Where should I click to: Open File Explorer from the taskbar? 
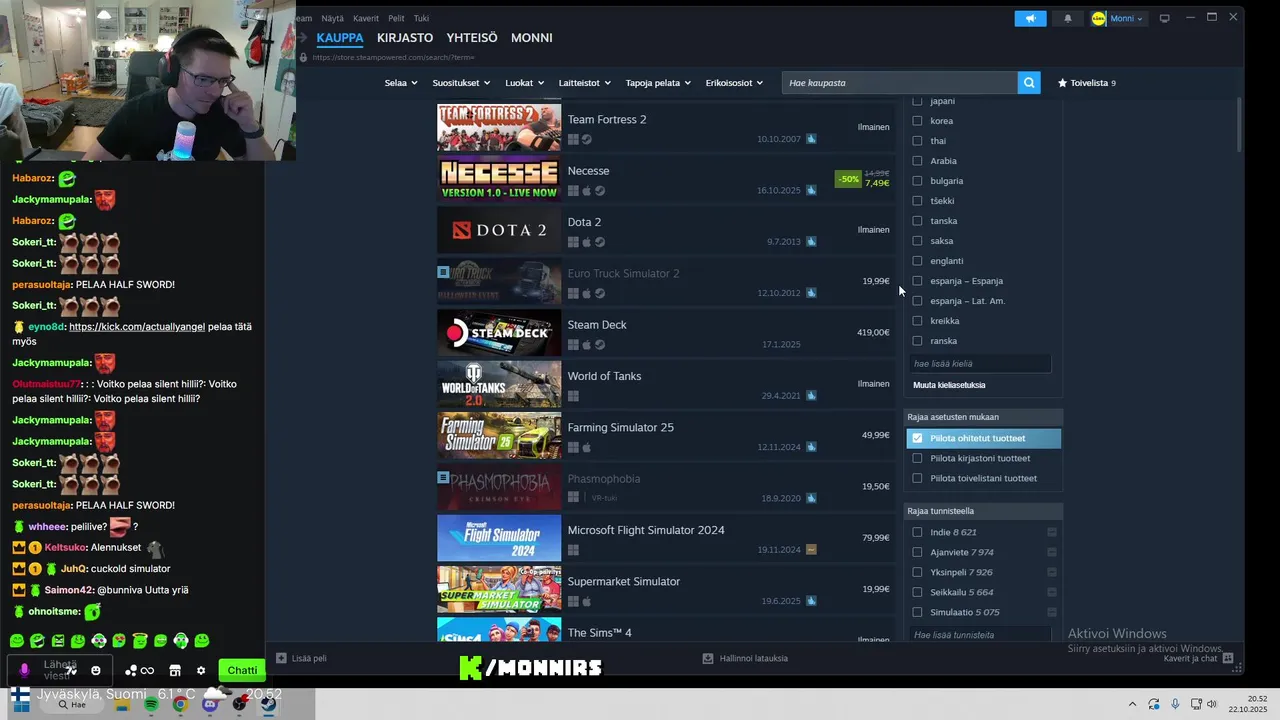coord(122,704)
